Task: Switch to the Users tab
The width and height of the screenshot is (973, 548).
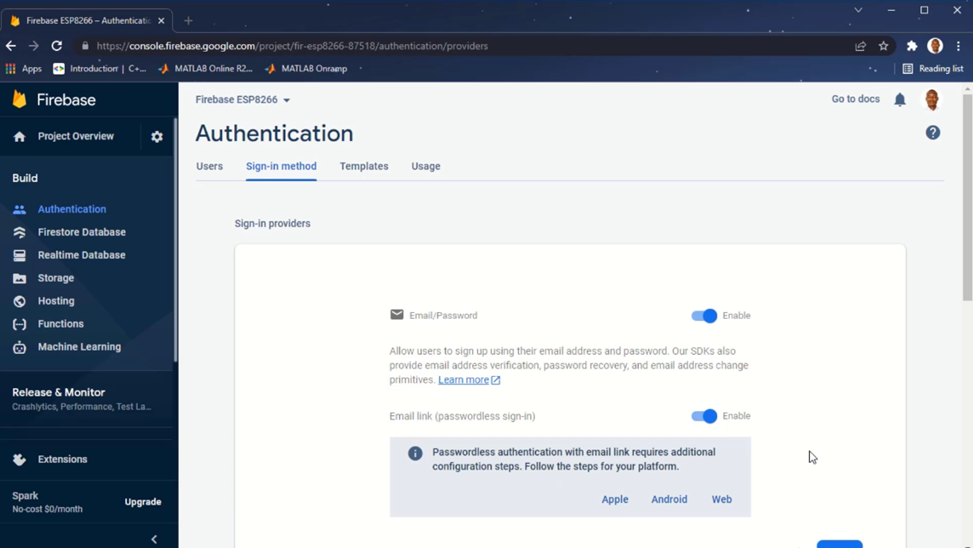Action: click(209, 166)
